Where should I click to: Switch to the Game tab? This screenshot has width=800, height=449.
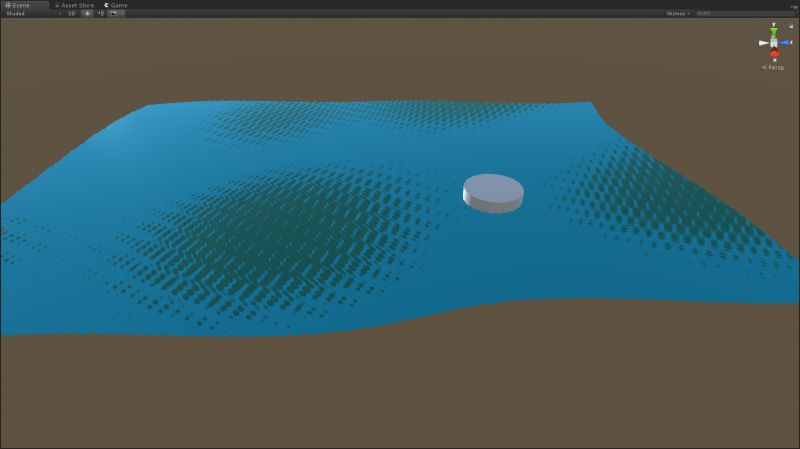(118, 5)
